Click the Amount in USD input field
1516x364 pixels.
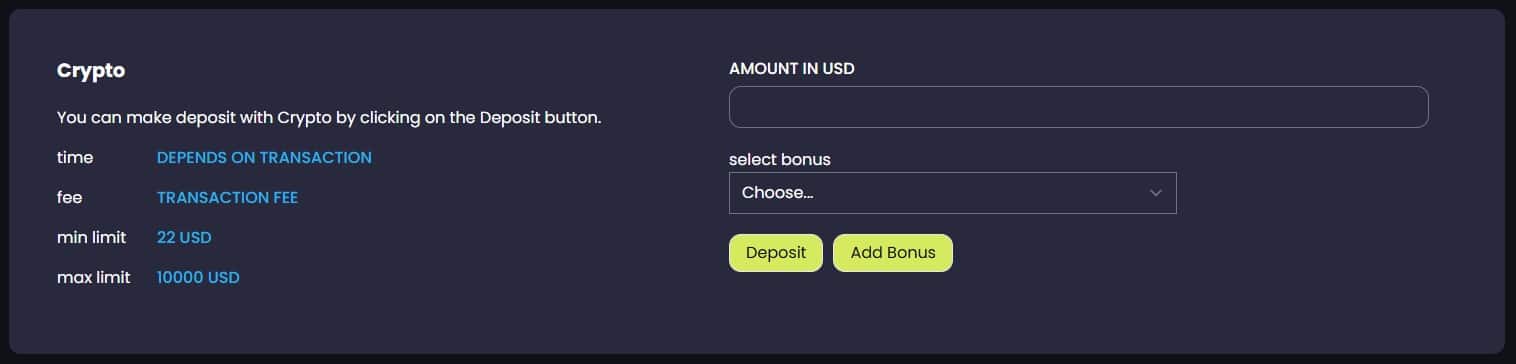pos(1078,107)
